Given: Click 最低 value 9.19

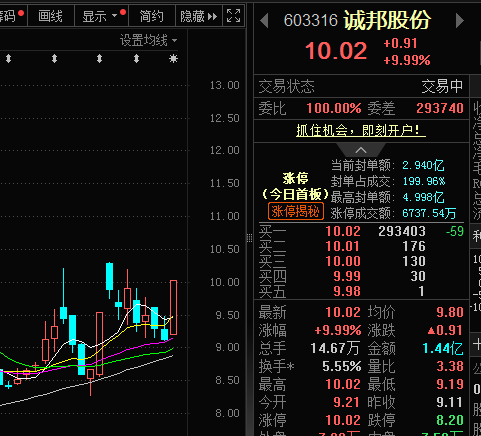Looking at the screenshot, I should pyautogui.click(x=450, y=384).
